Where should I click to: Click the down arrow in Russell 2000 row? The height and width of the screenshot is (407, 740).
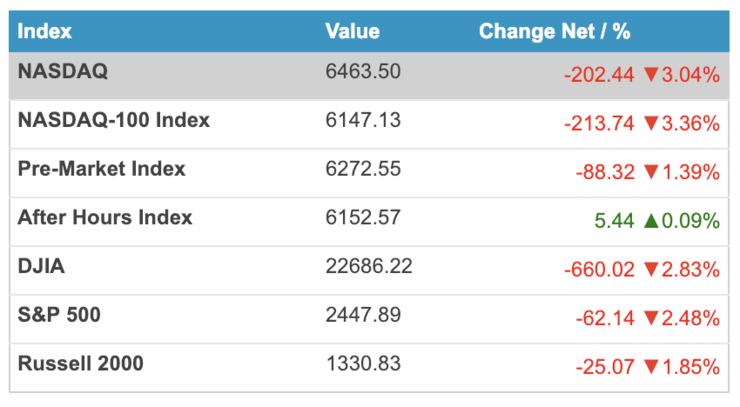tap(651, 367)
